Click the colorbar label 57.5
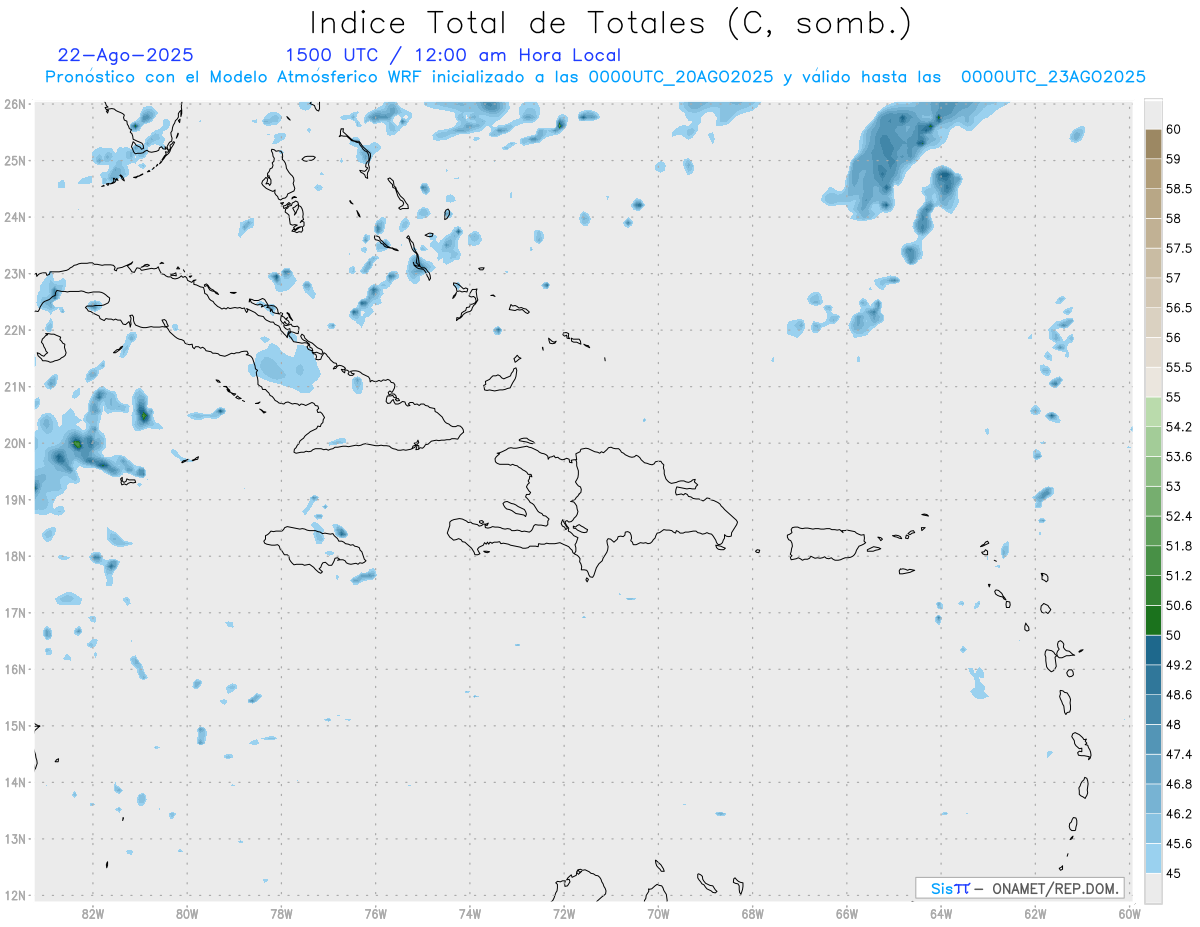 pos(1179,248)
